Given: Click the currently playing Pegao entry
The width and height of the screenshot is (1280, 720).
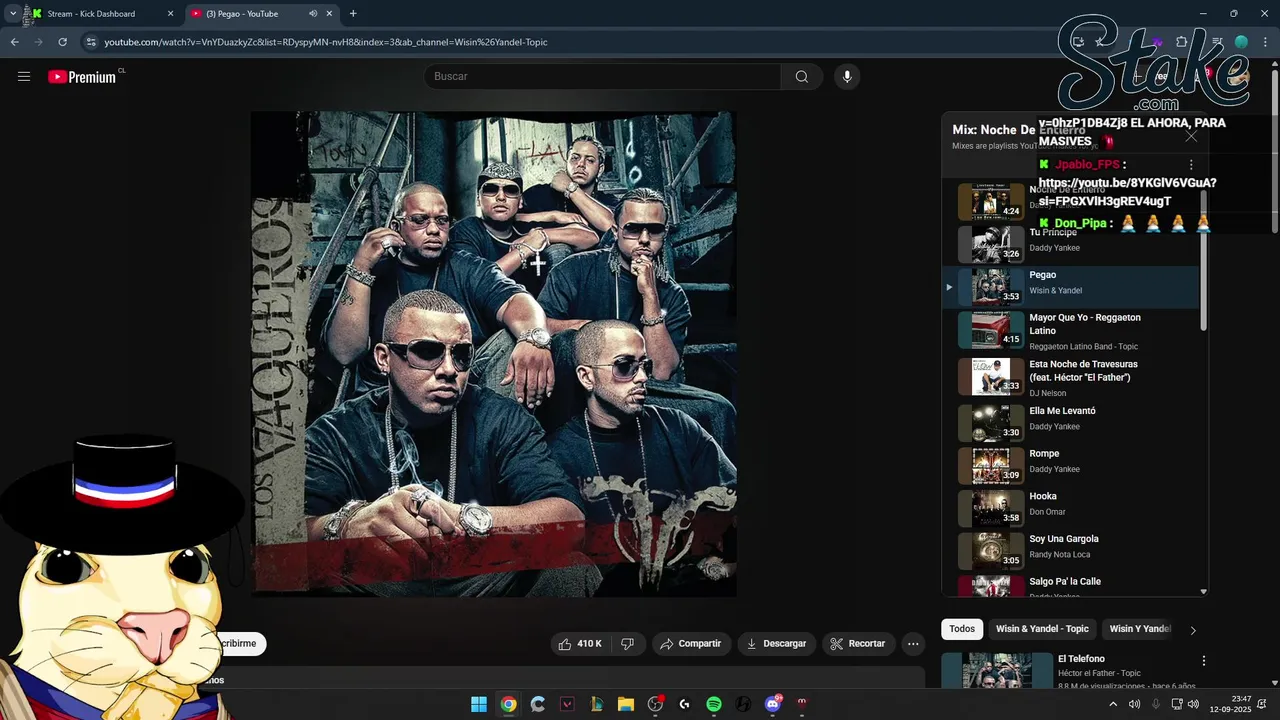Looking at the screenshot, I should (1070, 287).
